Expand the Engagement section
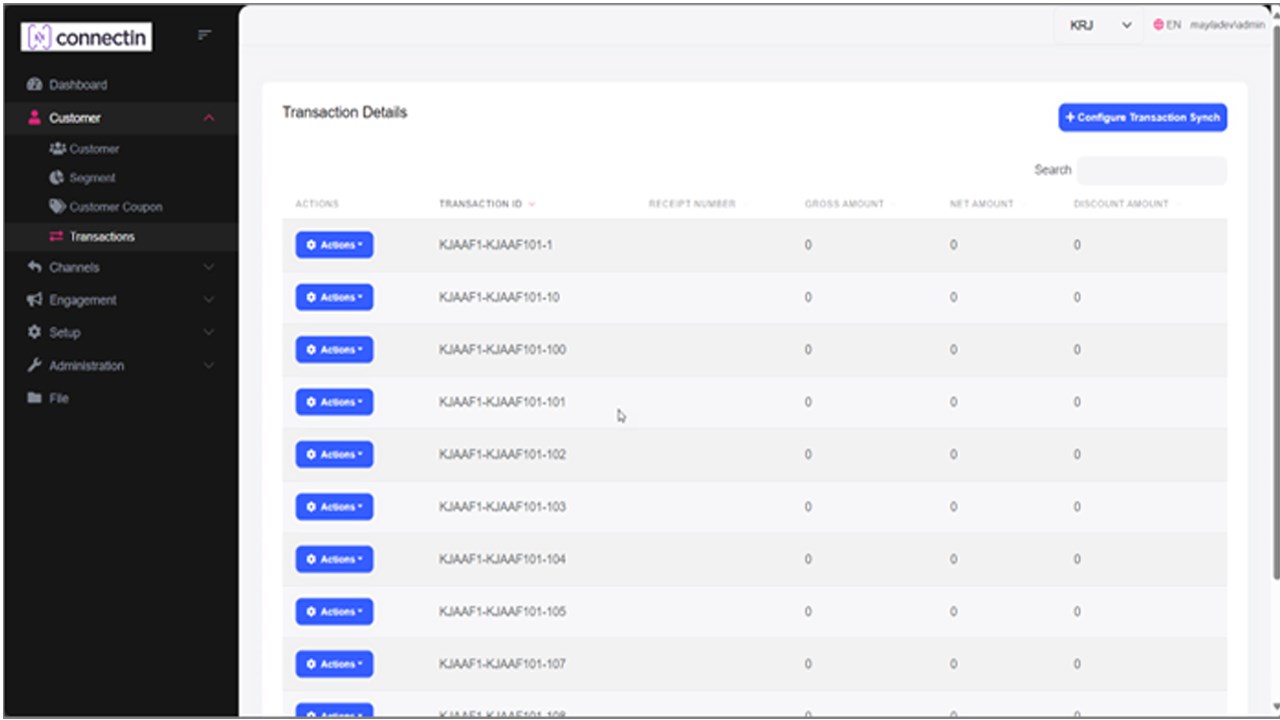The image size is (1280, 720). pyautogui.click(x=209, y=300)
